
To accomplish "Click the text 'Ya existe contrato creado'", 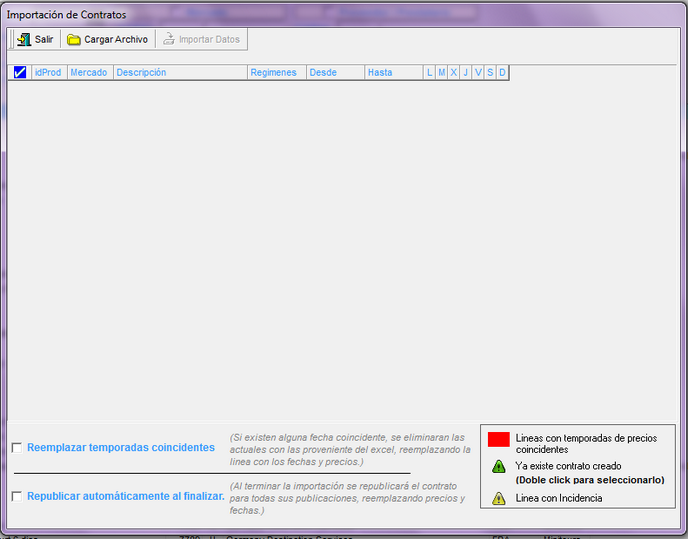I will point(568,466).
